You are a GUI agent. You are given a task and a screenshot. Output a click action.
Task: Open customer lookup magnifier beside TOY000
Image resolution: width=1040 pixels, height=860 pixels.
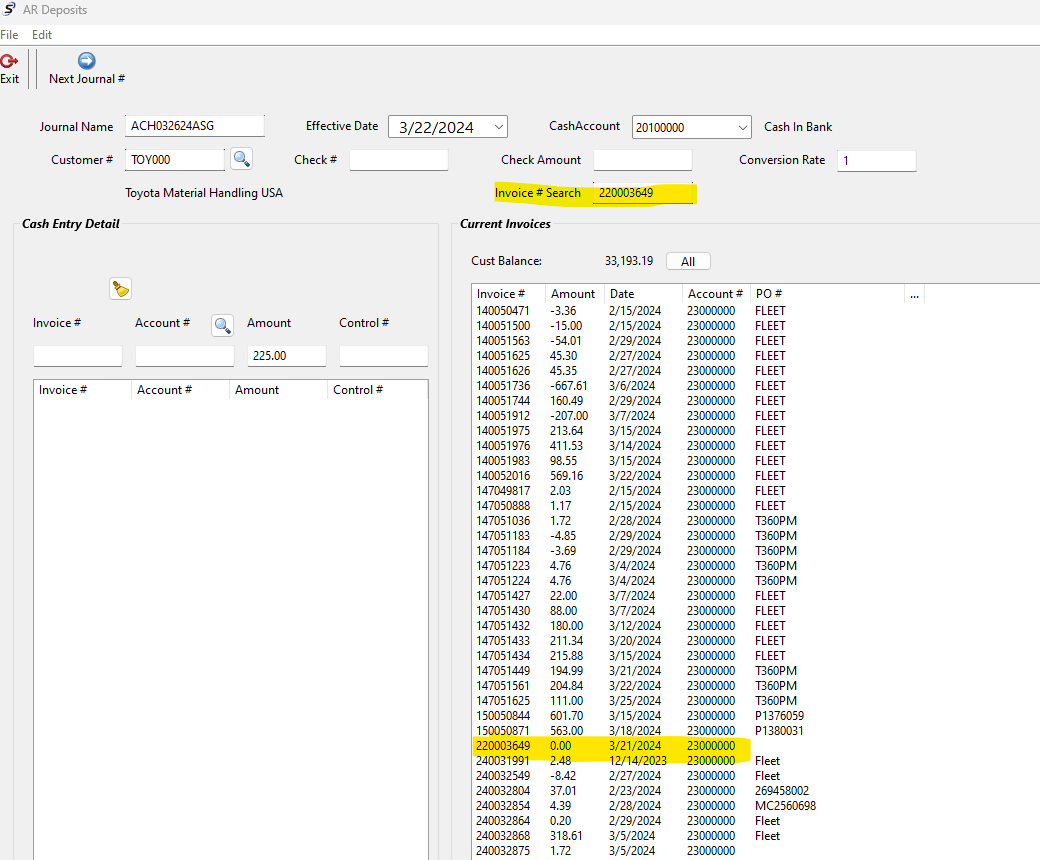241,159
